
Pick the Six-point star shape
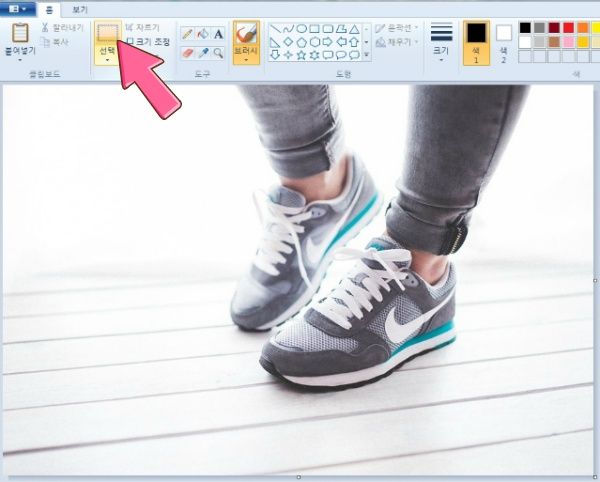[x=315, y=55]
